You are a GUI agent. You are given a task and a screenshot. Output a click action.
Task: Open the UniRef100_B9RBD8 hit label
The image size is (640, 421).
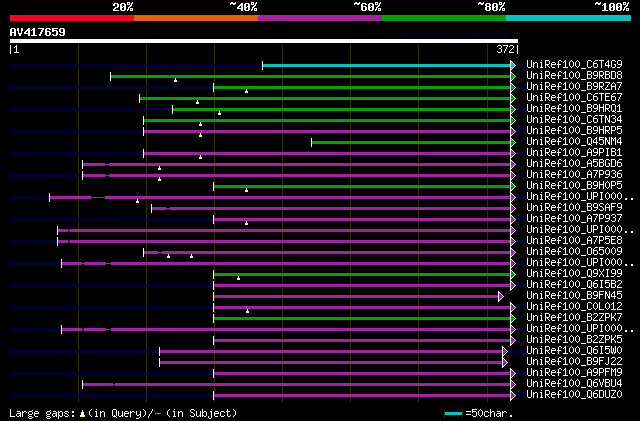coord(574,76)
